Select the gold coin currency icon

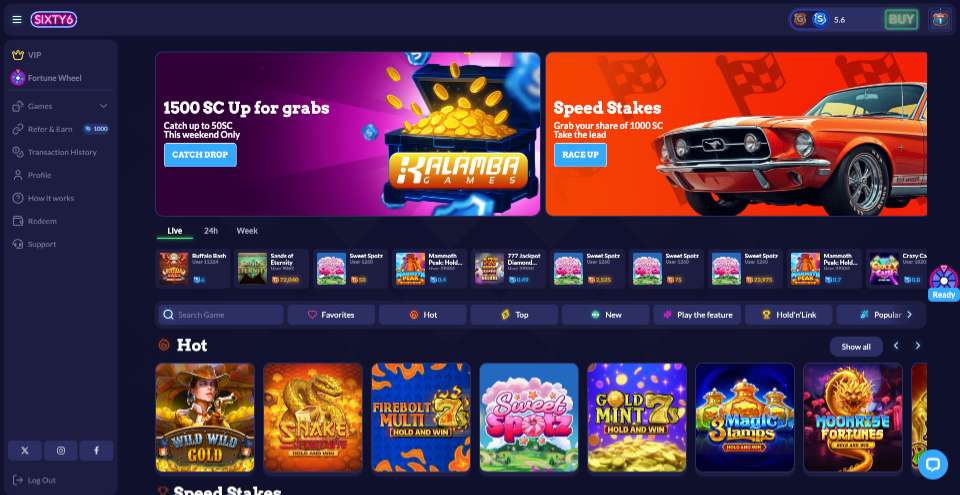800,20
